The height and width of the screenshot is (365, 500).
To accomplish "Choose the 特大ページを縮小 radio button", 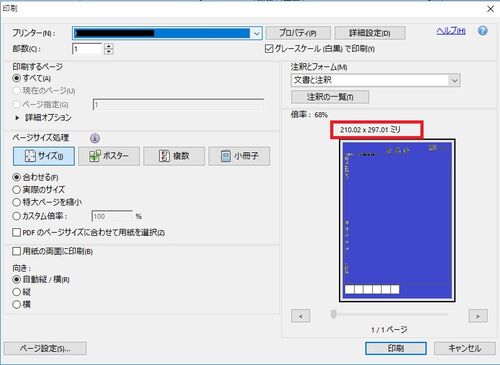I will (x=16, y=202).
